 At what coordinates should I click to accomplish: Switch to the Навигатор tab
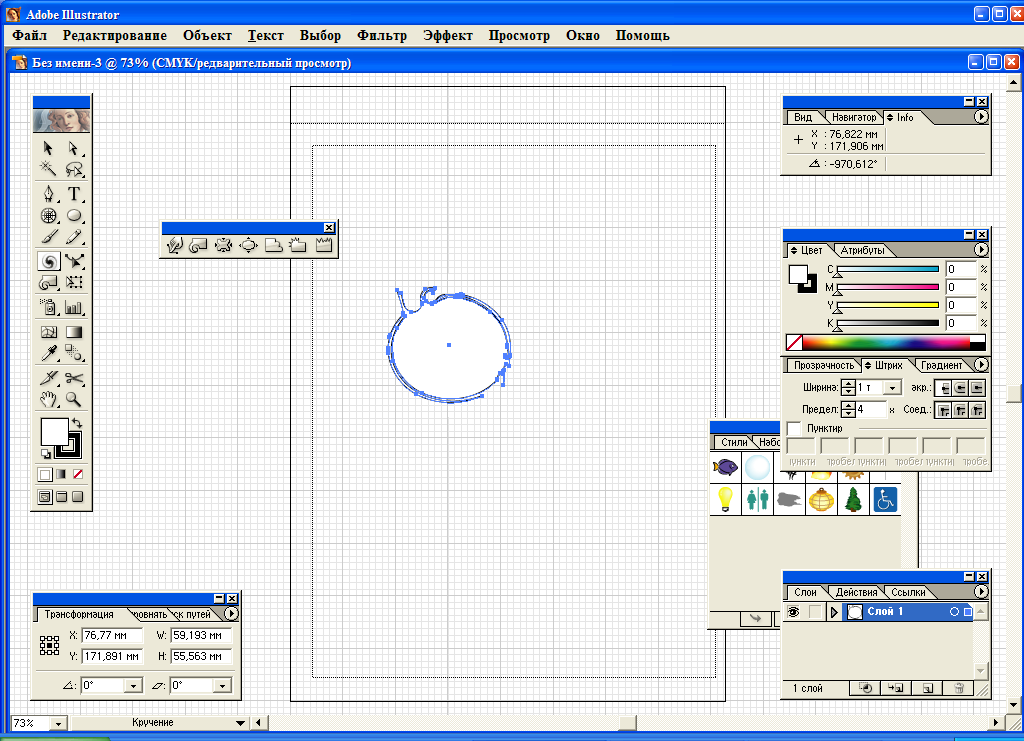pos(853,117)
